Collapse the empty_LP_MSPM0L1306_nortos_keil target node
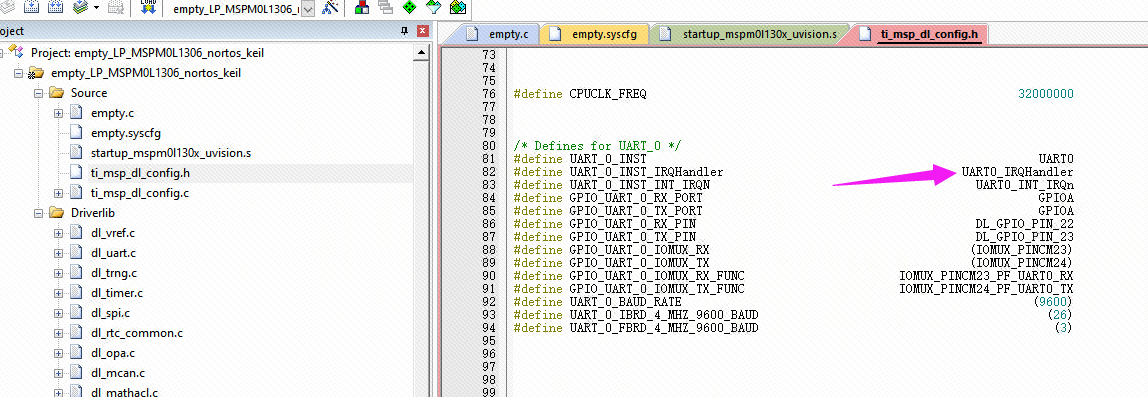 pyautogui.click(x=18, y=73)
